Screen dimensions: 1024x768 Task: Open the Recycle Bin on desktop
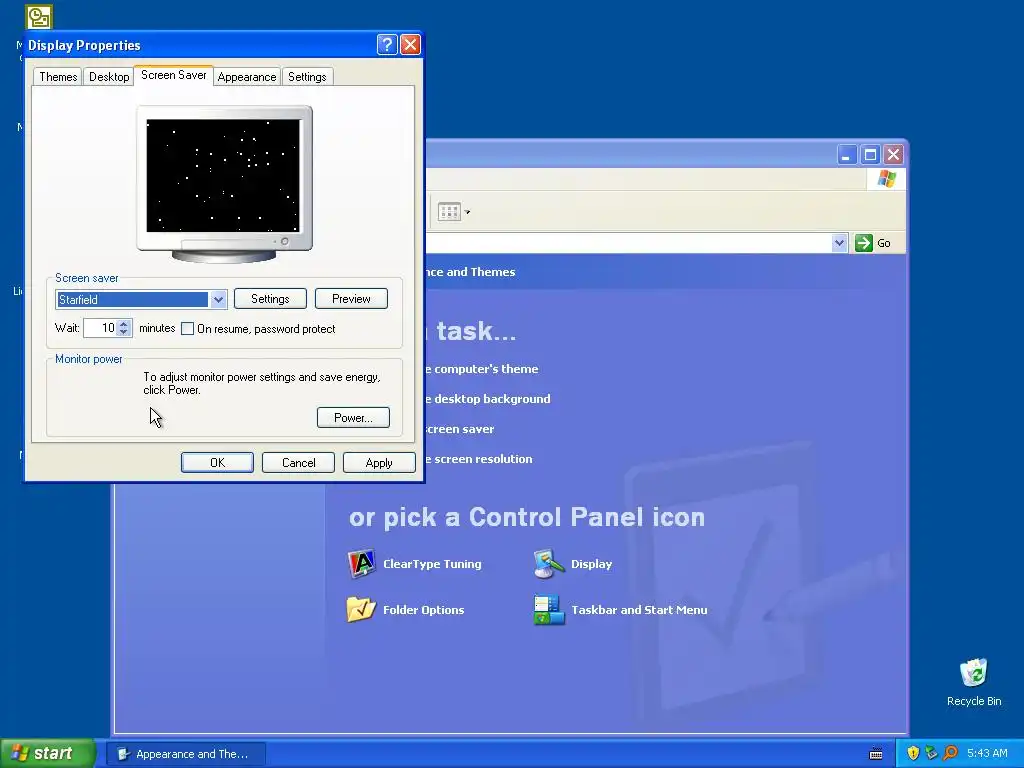(x=974, y=682)
